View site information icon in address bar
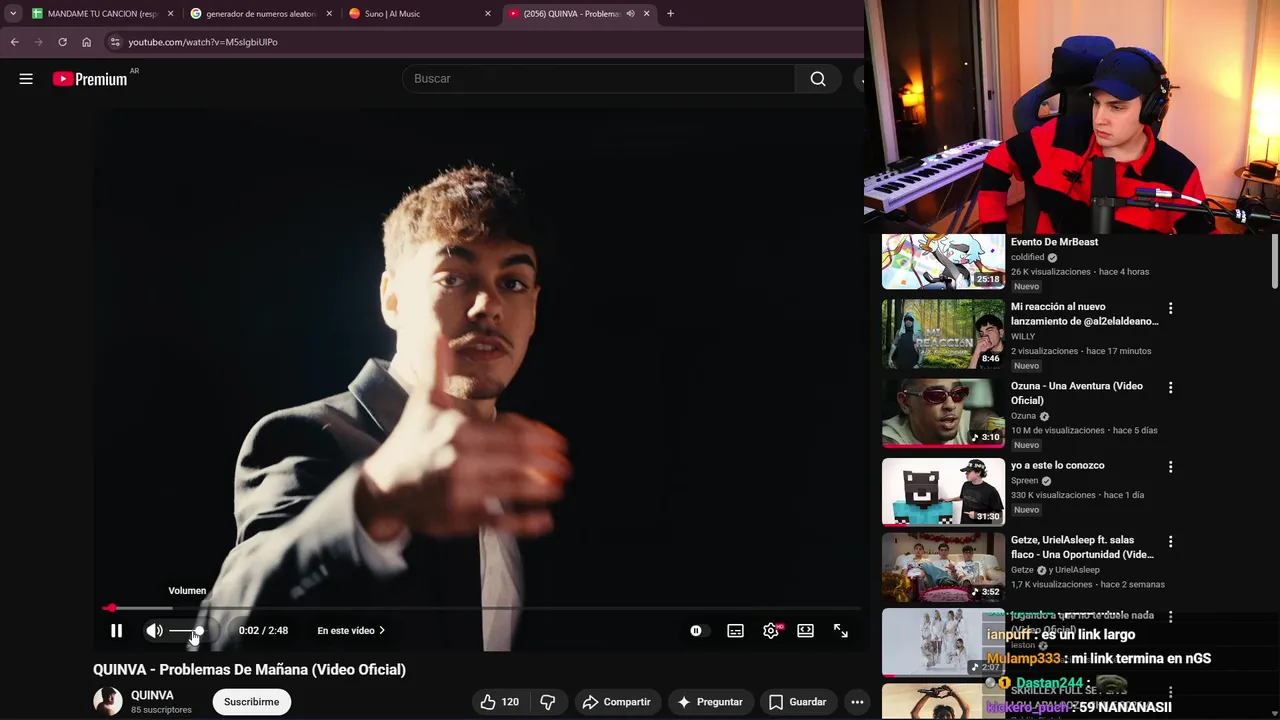 [x=115, y=42]
